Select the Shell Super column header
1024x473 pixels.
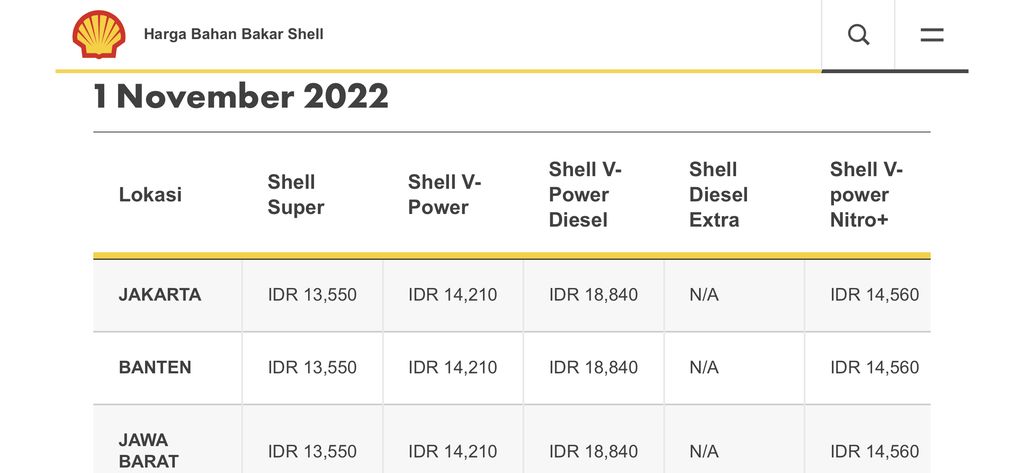[296, 195]
